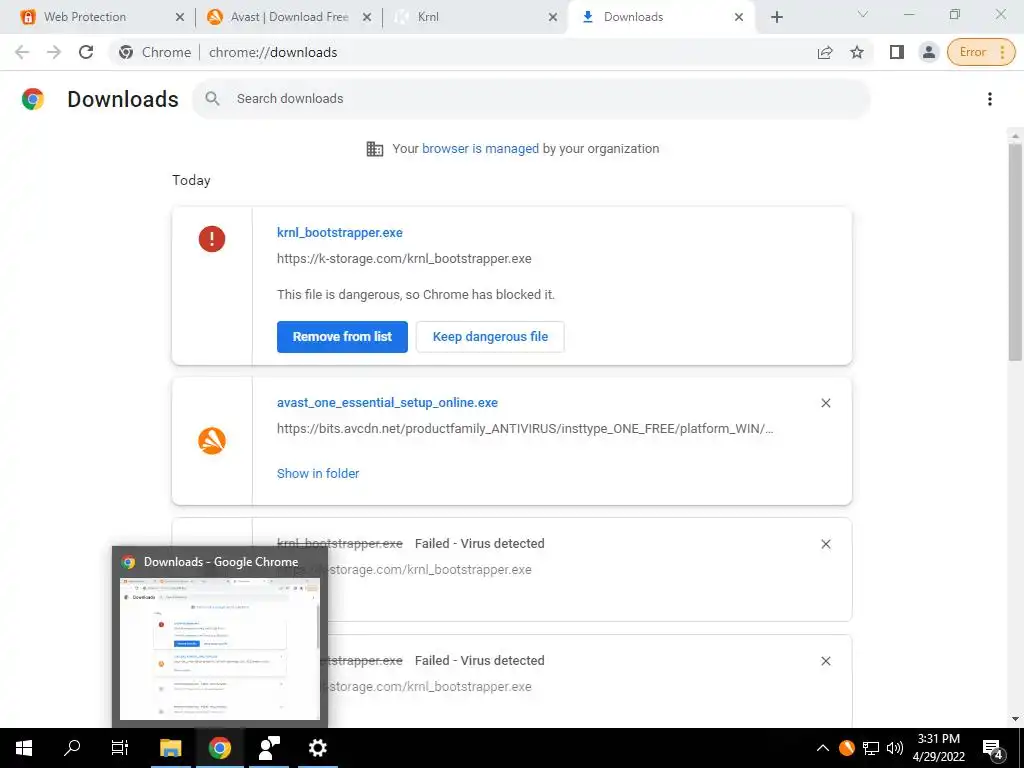The width and height of the screenshot is (1024, 768).
Task: Click the browser forward arrow
Action: pyautogui.click(x=54, y=52)
